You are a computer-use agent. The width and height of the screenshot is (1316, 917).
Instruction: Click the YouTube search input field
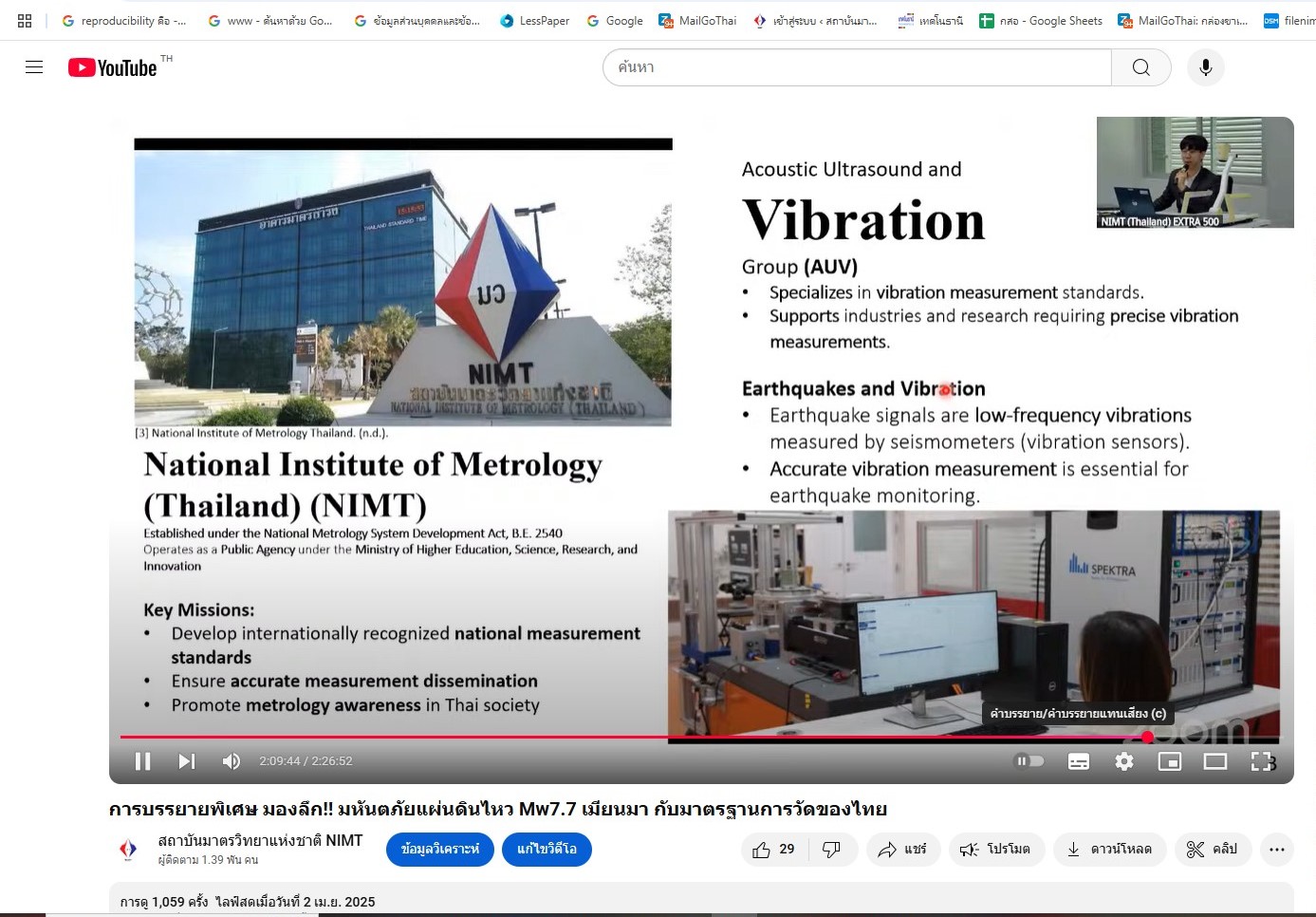pyautogui.click(x=854, y=67)
